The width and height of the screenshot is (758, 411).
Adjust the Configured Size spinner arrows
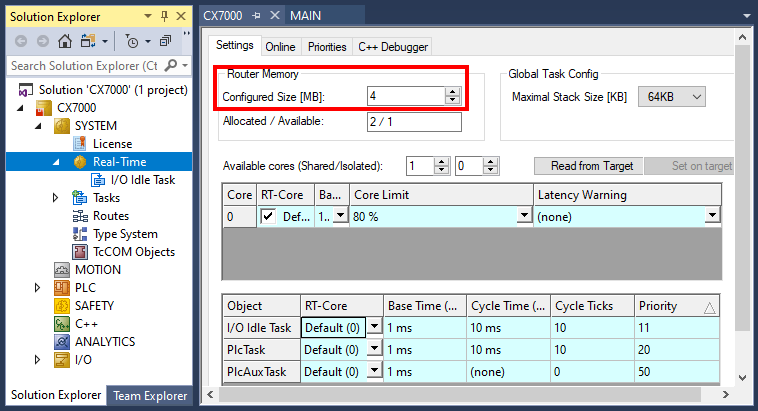pos(452,96)
